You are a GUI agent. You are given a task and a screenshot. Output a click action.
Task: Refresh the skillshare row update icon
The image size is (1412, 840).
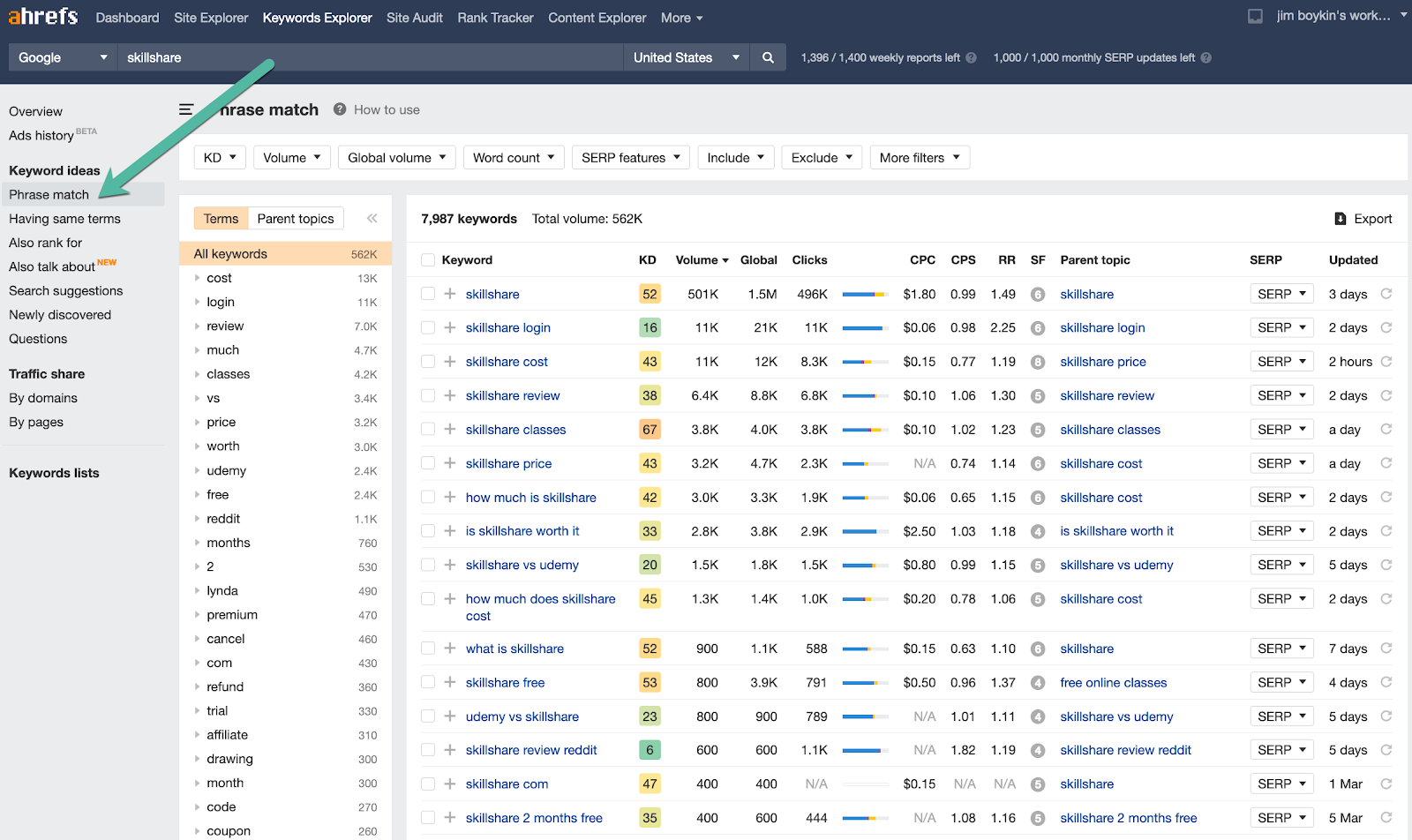(1386, 294)
